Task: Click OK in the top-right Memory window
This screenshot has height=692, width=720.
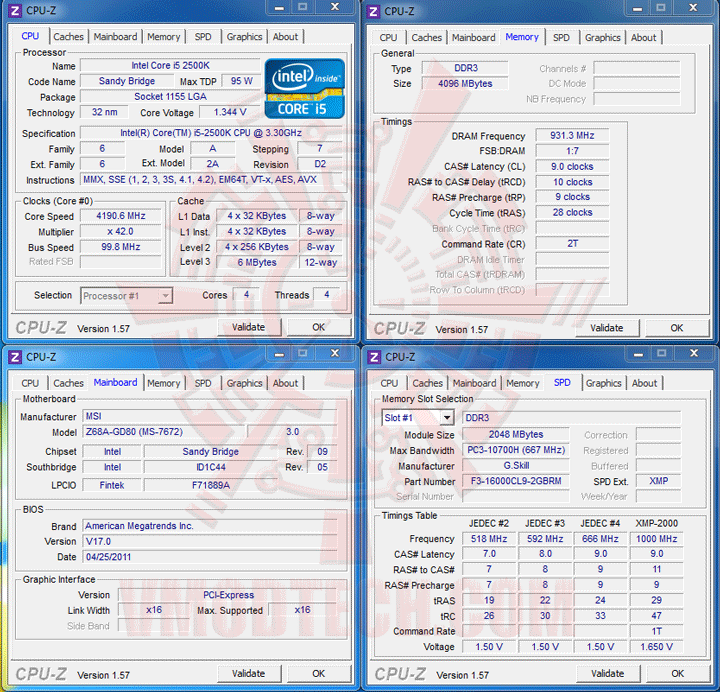Action: [677, 328]
